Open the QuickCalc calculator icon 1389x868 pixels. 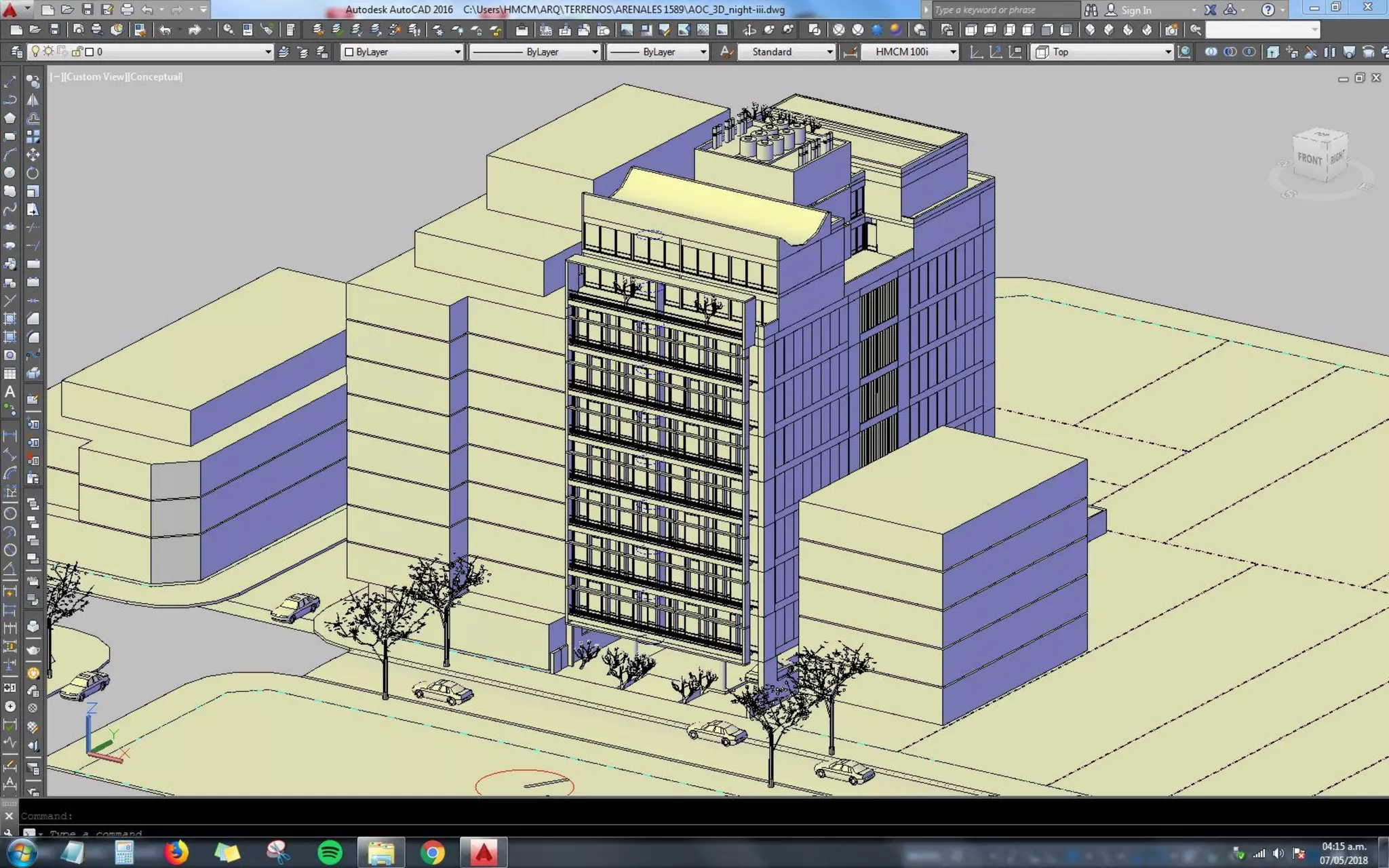pos(290,30)
